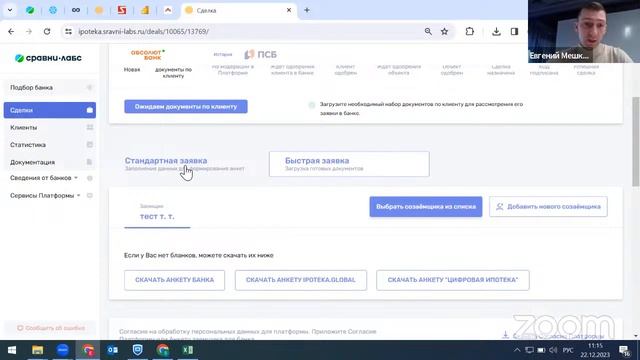Toggle the browser side panel icon
The width and height of the screenshot is (640, 360).
(514, 31)
